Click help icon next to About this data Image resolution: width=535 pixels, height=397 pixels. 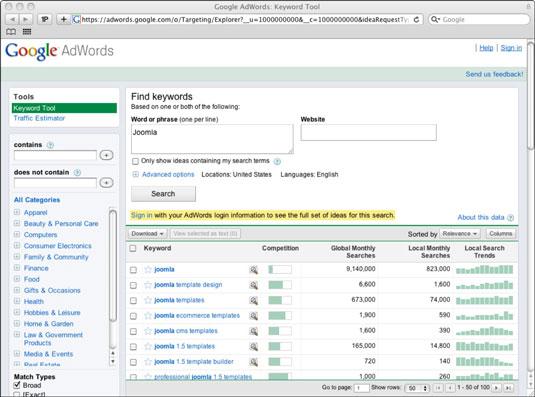[x=510, y=218]
